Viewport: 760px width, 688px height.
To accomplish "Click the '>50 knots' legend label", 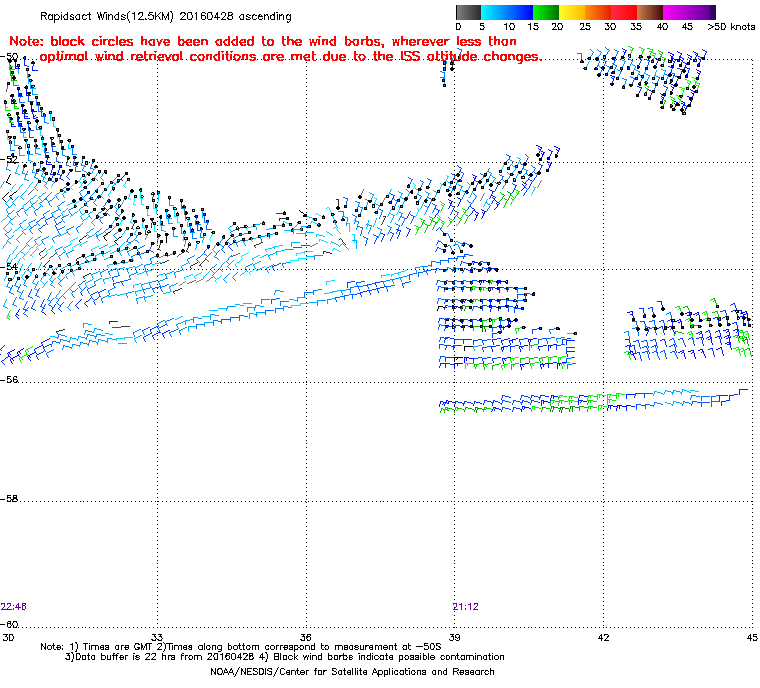I will click(731, 27).
